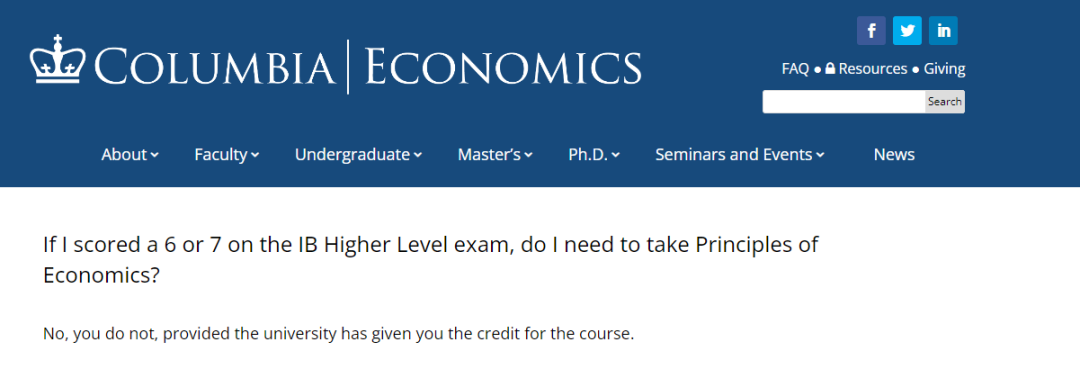Expand the Master's dropdown chevron
Screen dimensions: 1080x369
click(x=528, y=155)
